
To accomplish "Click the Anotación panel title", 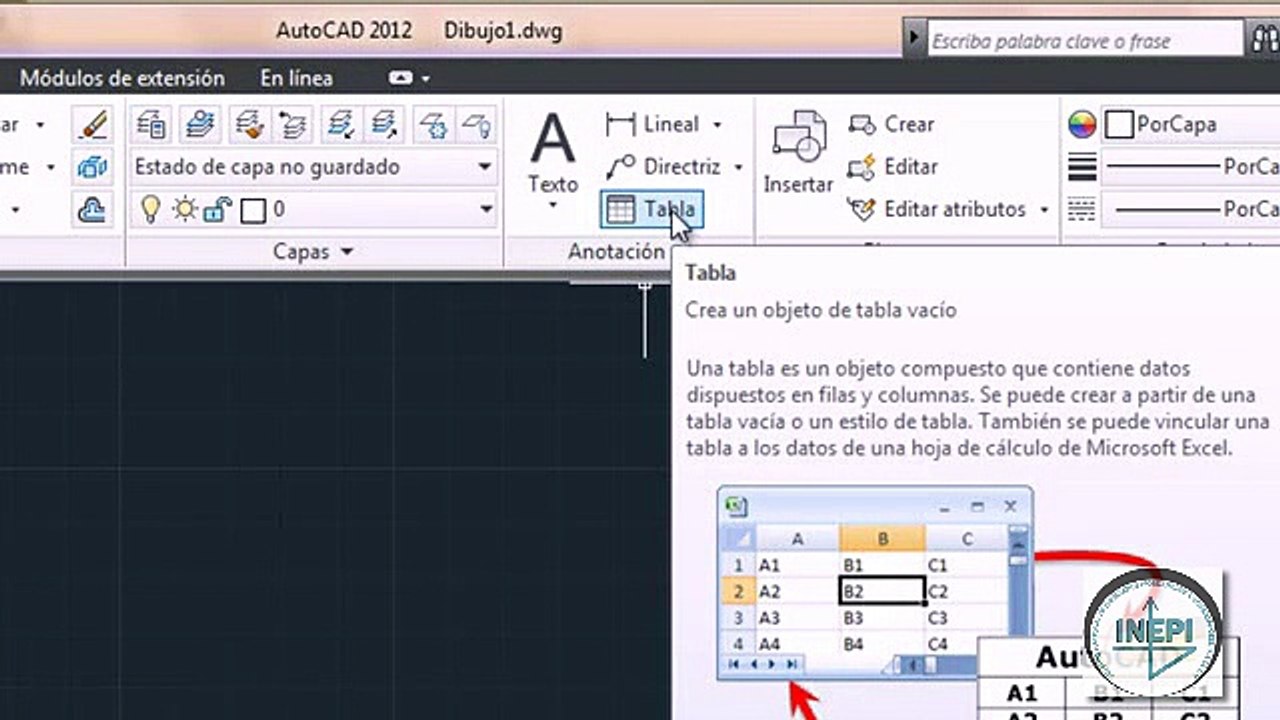I will point(616,252).
